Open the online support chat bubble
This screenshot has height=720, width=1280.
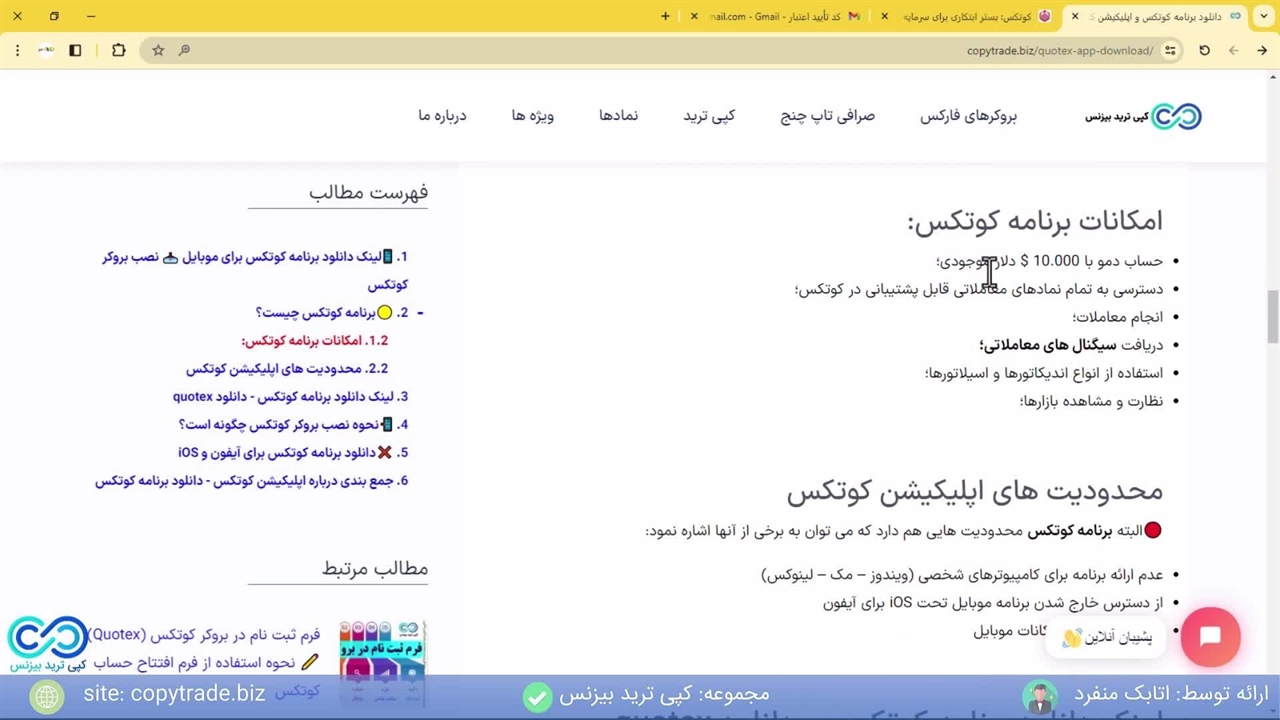click(x=1210, y=637)
